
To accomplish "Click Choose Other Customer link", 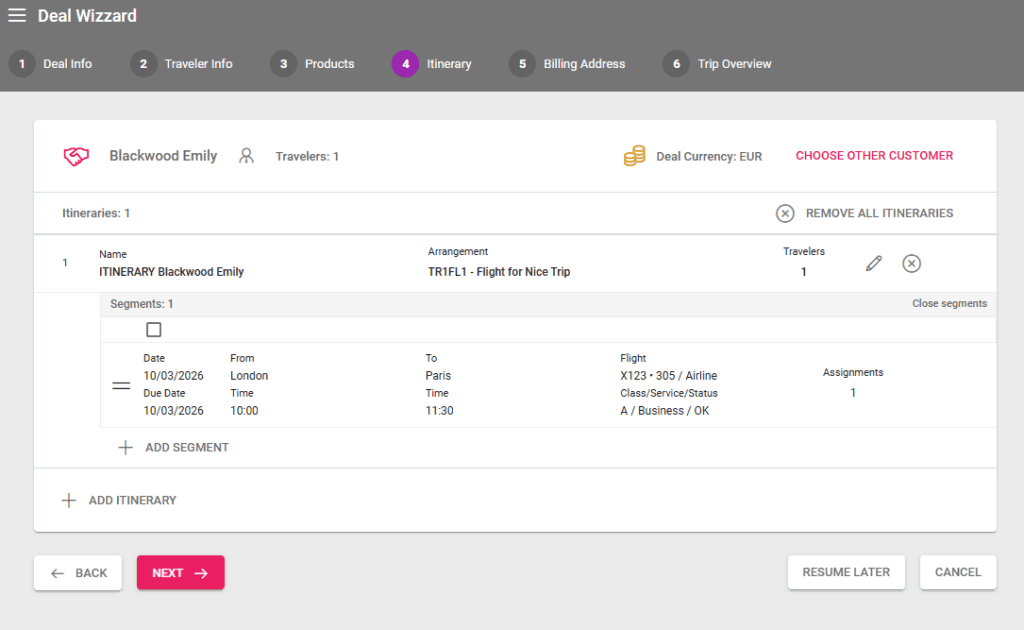I will click(874, 156).
